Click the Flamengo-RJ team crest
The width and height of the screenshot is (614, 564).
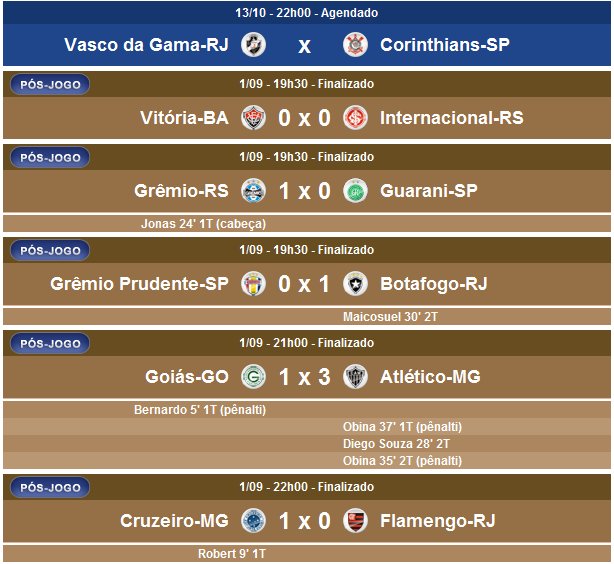click(354, 521)
